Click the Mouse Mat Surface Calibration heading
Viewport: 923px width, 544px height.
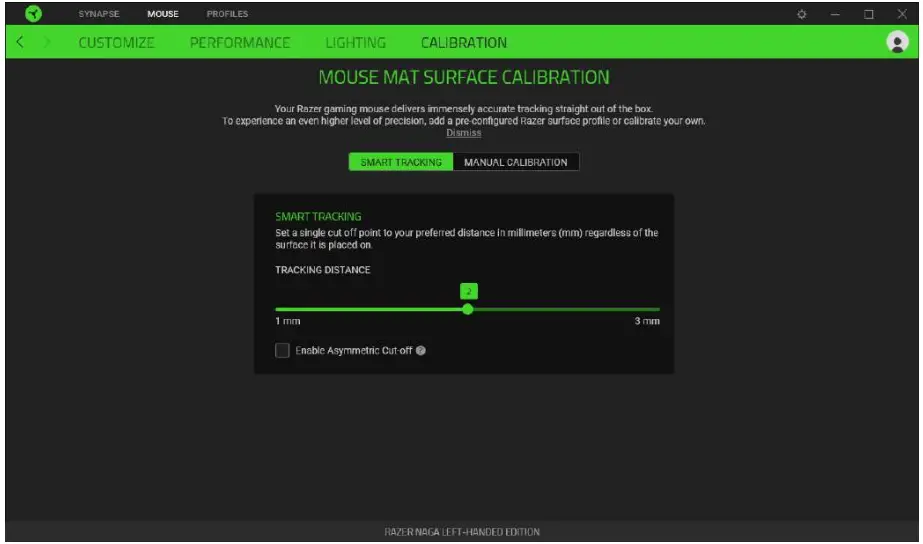tap(464, 77)
